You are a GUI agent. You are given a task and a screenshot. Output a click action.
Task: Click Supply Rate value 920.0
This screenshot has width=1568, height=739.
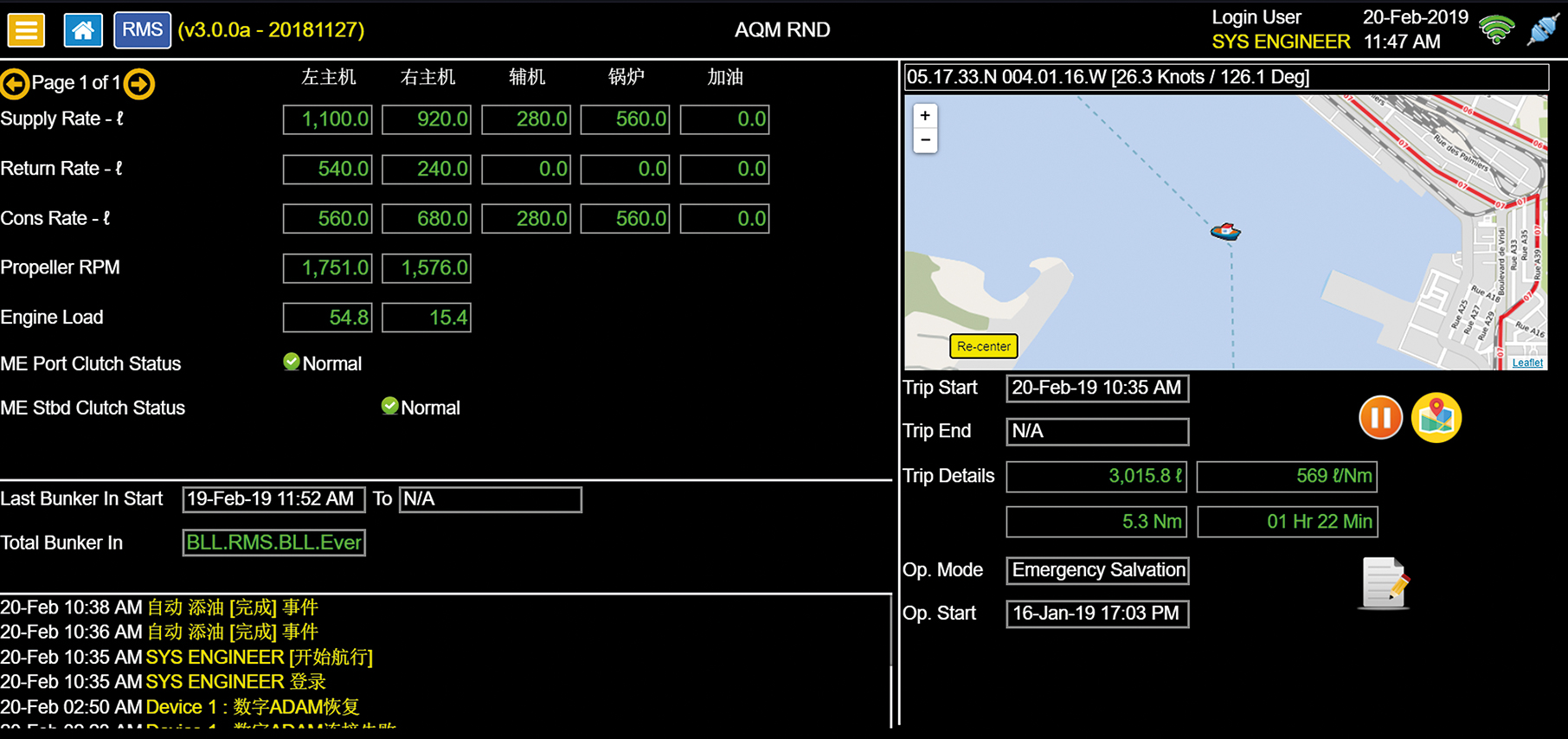427,119
